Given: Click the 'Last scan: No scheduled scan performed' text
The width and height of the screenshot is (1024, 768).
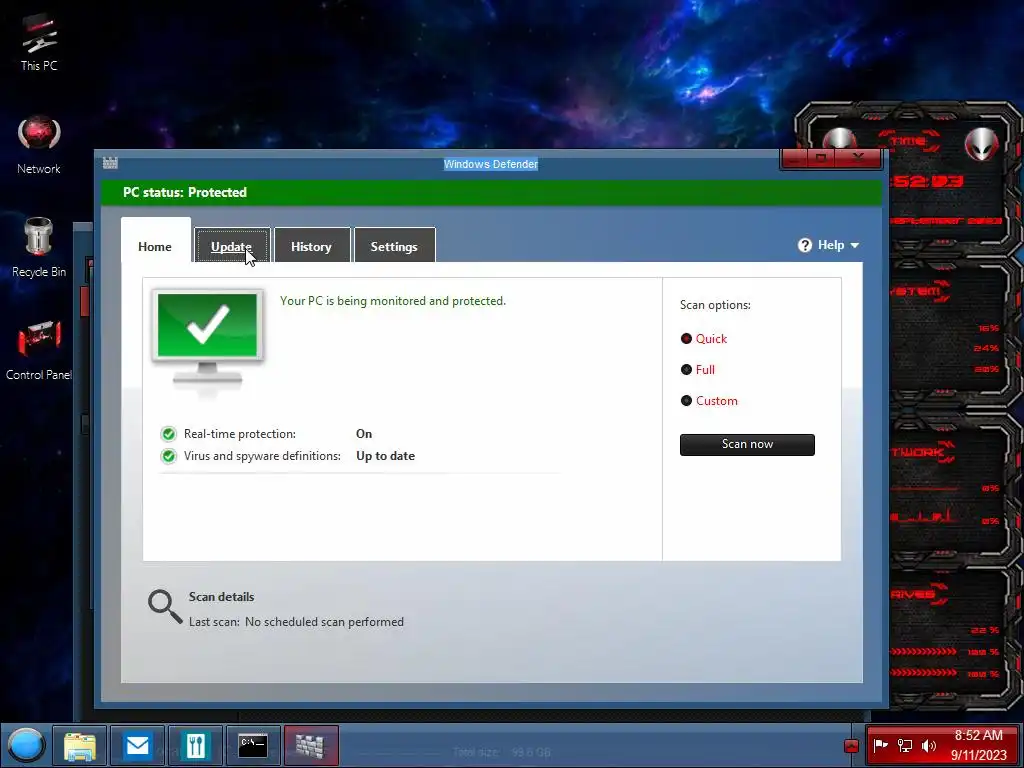Looking at the screenshot, I should point(296,622).
